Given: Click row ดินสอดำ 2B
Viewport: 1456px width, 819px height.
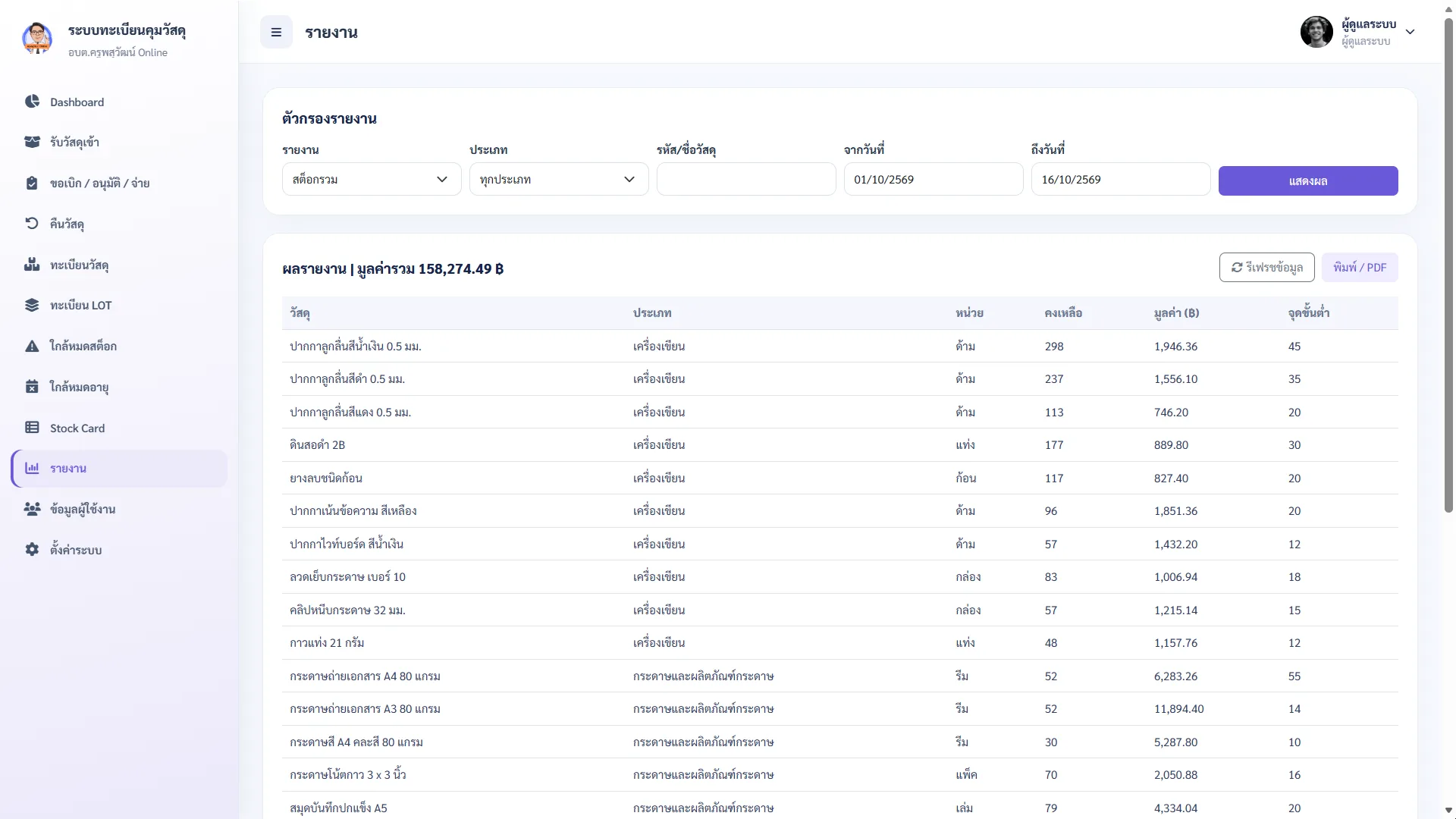Looking at the screenshot, I should 840,445.
